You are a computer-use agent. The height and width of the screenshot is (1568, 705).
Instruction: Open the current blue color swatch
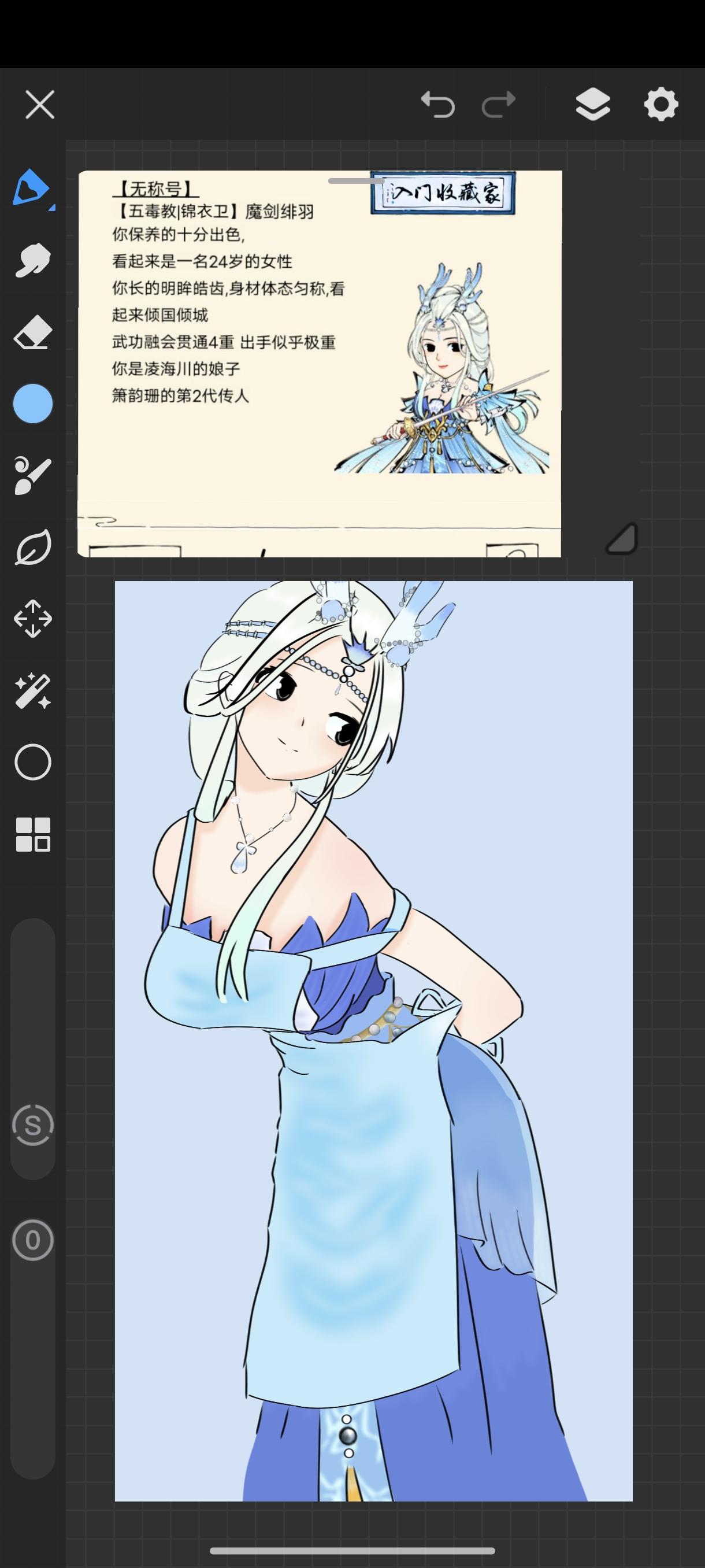(x=33, y=404)
